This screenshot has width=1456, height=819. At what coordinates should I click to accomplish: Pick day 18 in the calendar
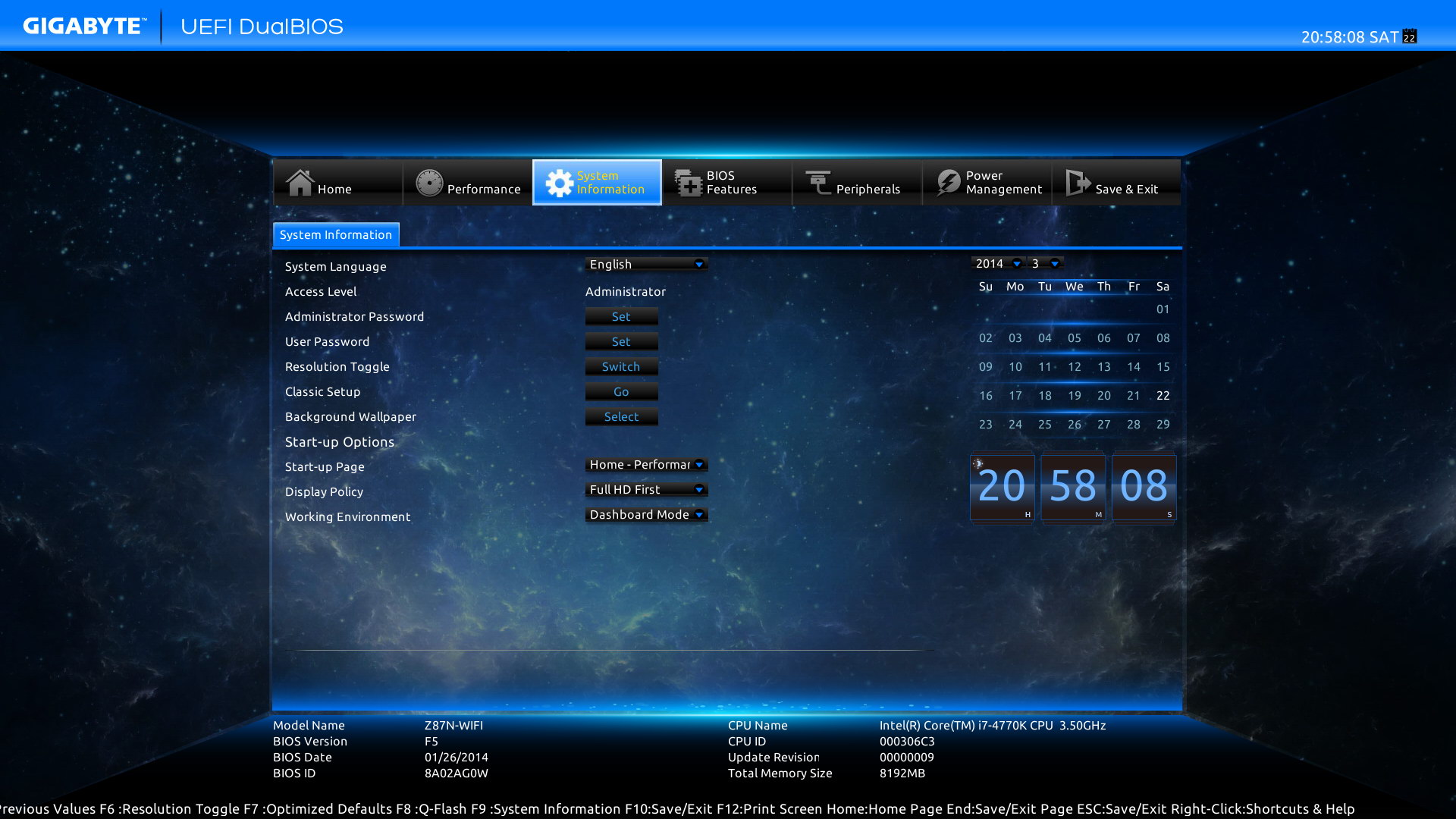click(x=1044, y=395)
